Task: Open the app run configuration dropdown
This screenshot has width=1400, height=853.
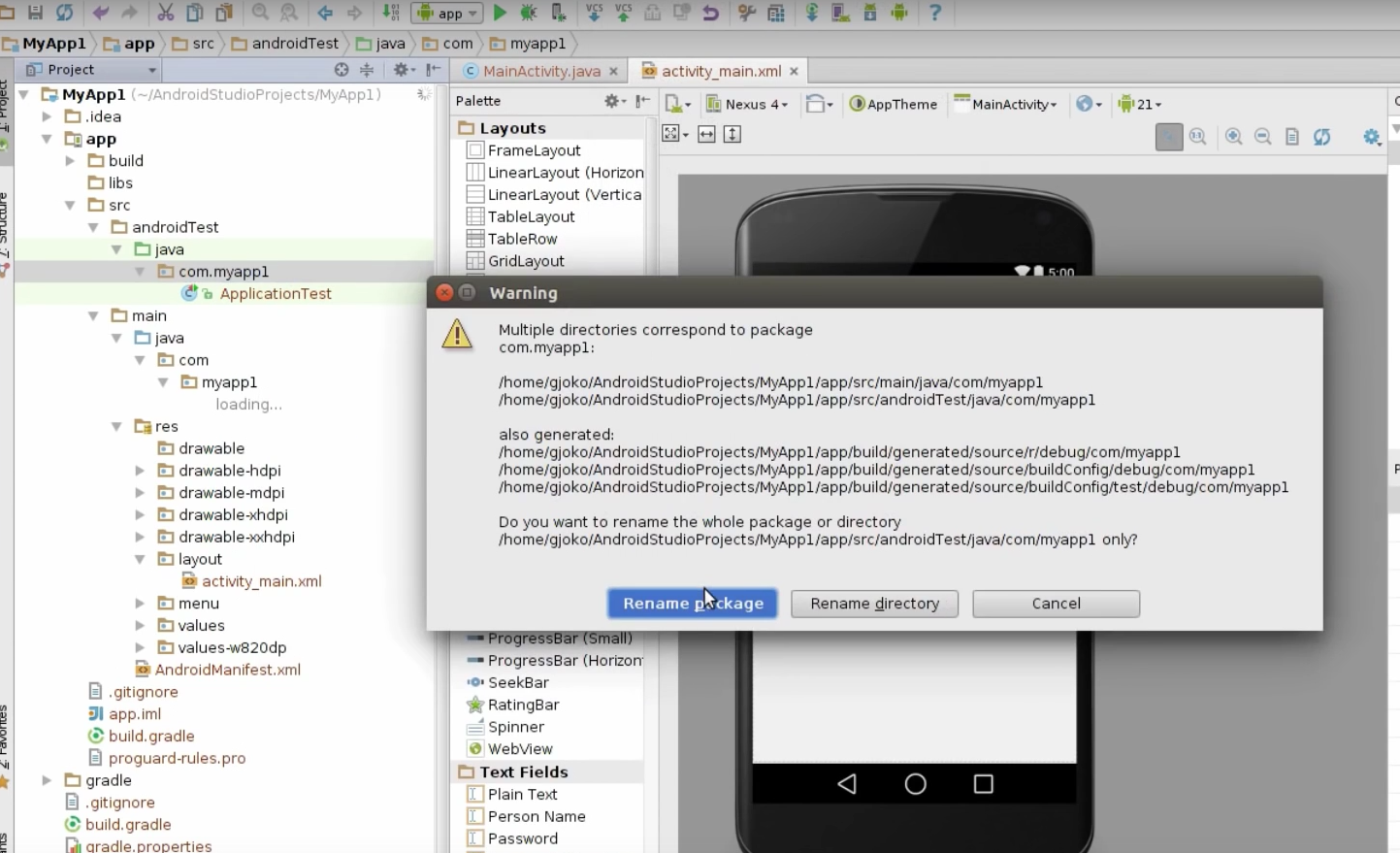Action: coord(447,13)
